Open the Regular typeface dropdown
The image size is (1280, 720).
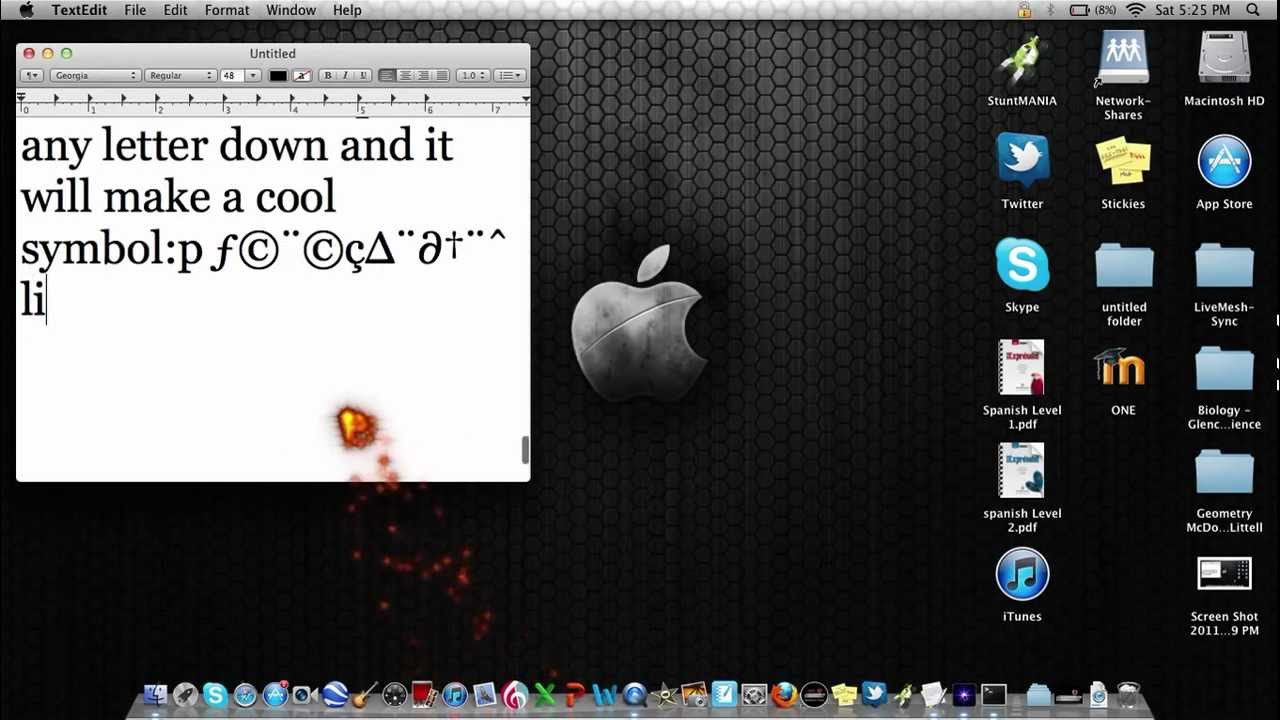pos(180,75)
